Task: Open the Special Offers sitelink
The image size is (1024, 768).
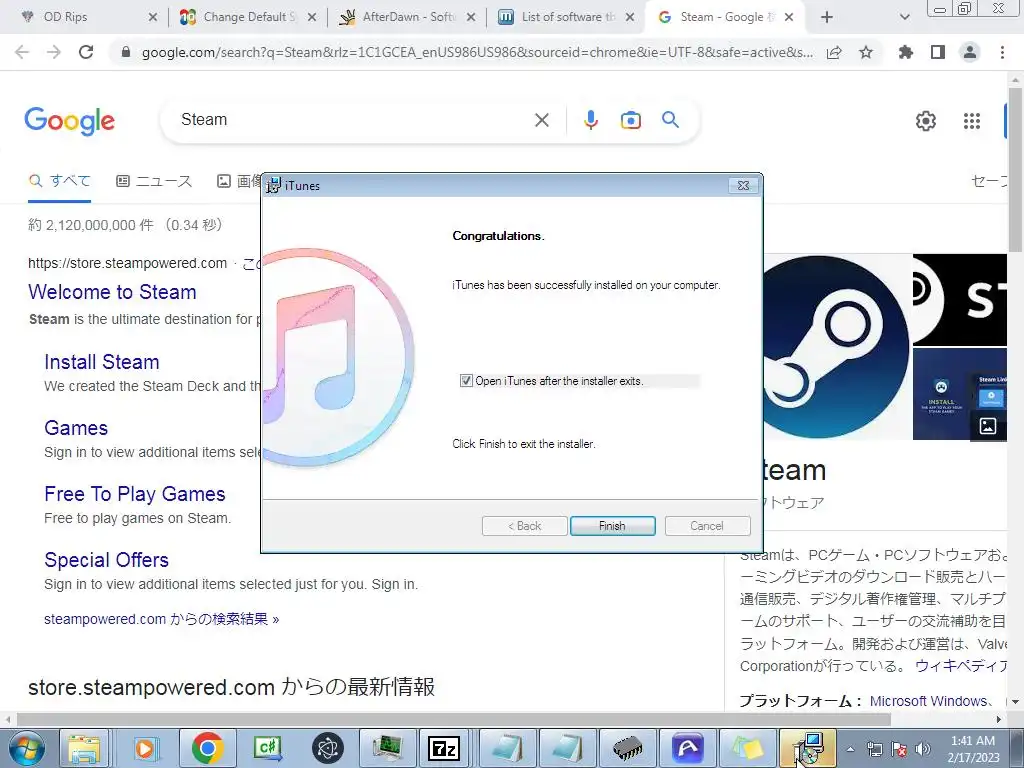Action: pos(106,560)
